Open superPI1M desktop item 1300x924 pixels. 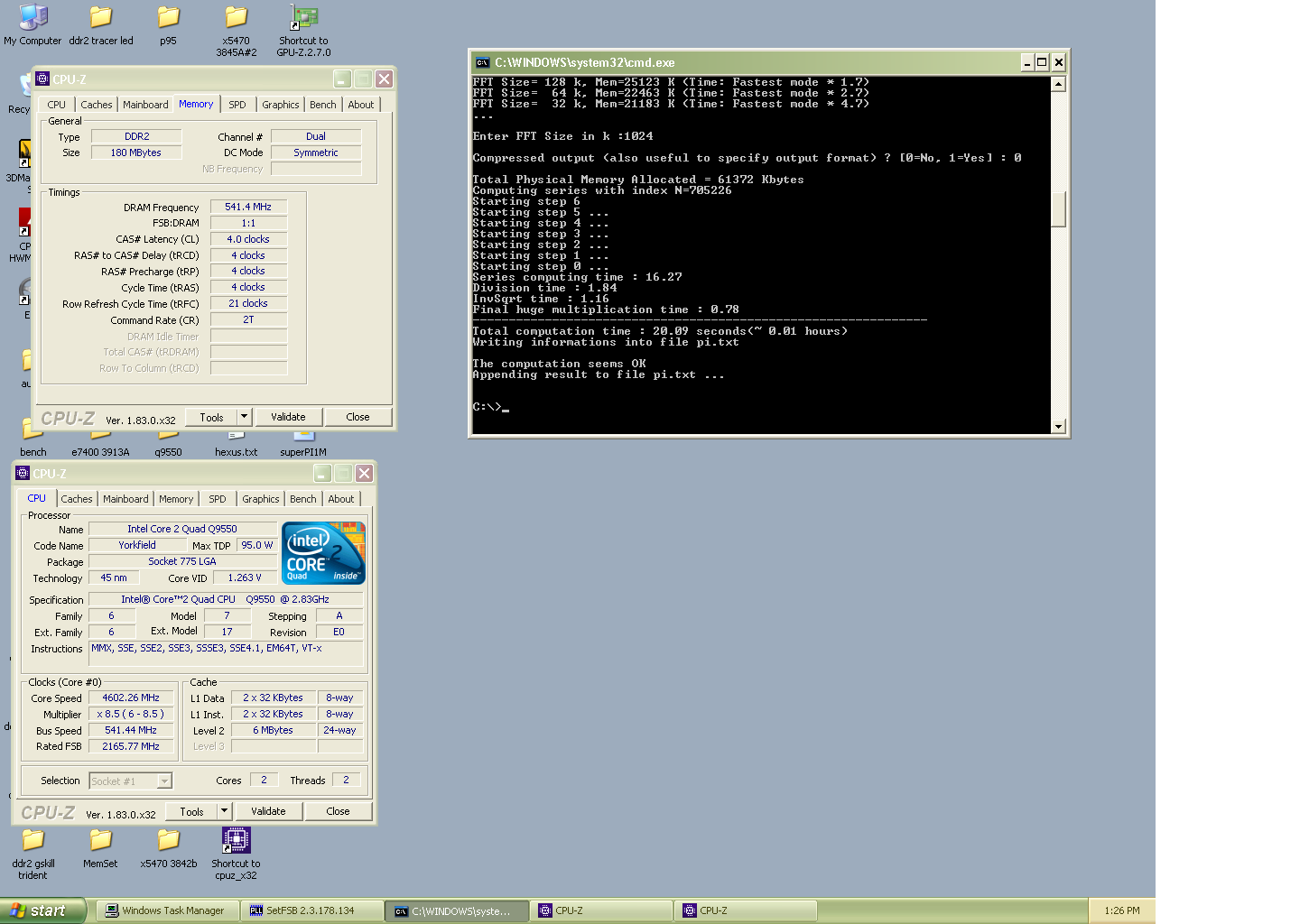[303, 444]
